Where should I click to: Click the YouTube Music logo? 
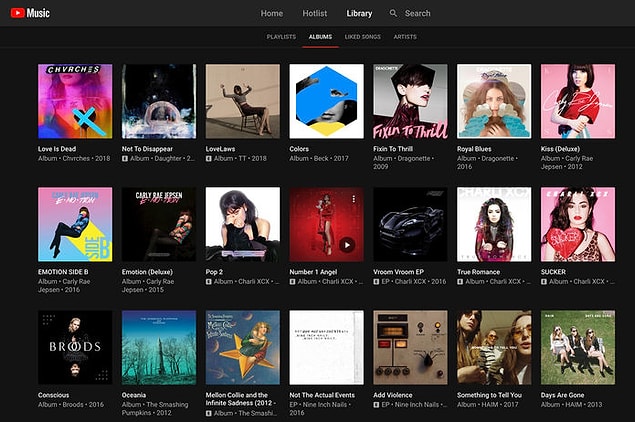30,13
